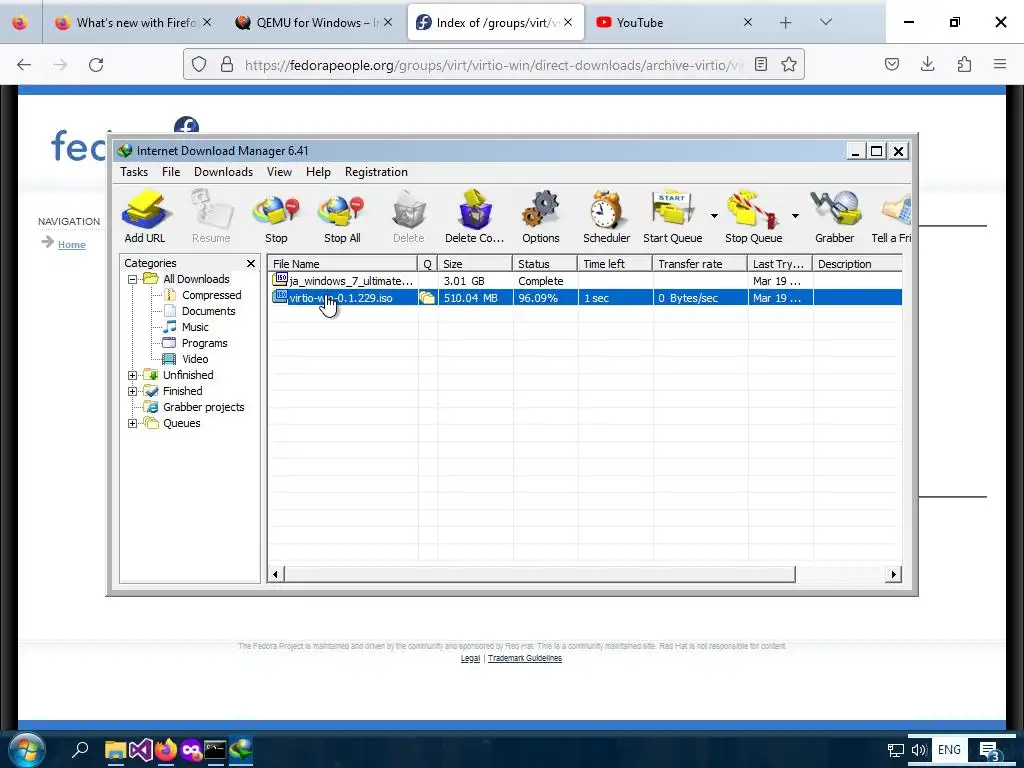The height and width of the screenshot is (768, 1024).
Task: Sort by Size column header
Action: tap(475, 264)
